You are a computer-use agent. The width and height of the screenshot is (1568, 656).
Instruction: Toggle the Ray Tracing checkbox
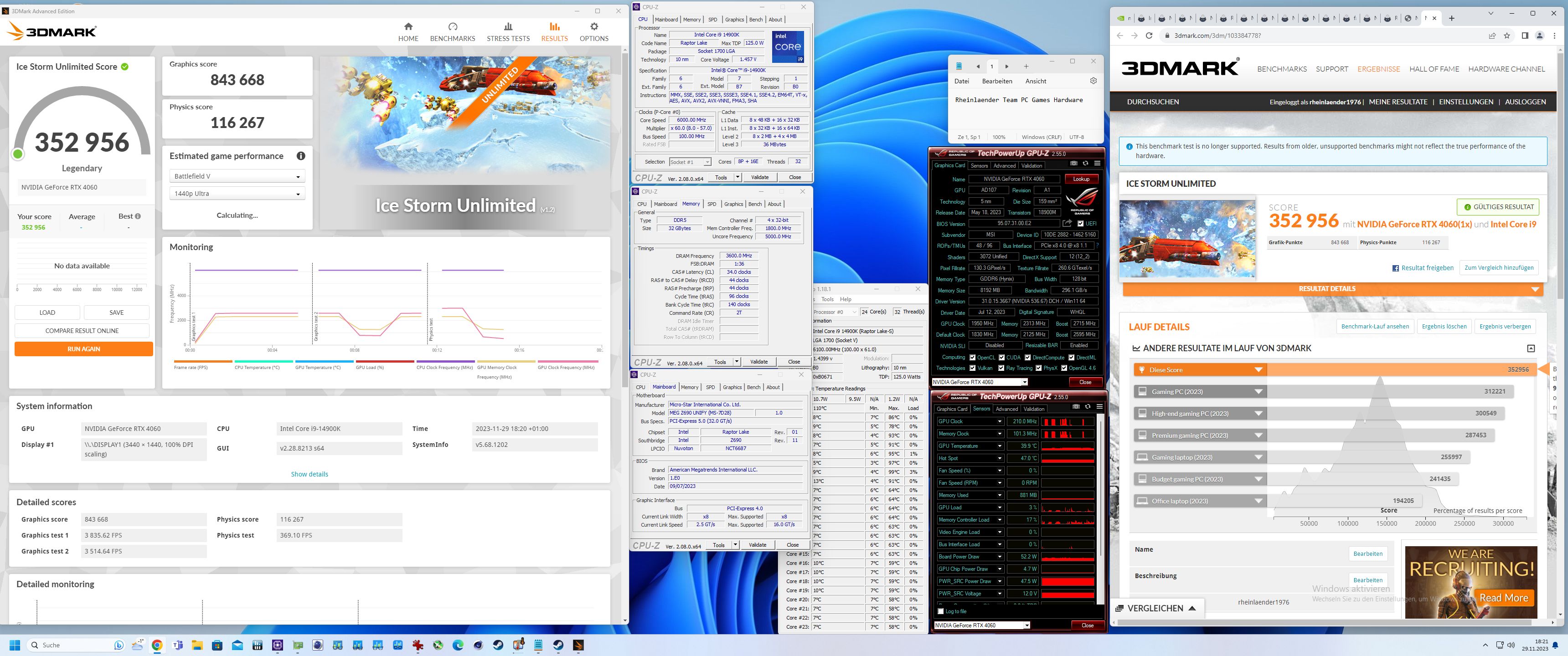click(x=1001, y=368)
